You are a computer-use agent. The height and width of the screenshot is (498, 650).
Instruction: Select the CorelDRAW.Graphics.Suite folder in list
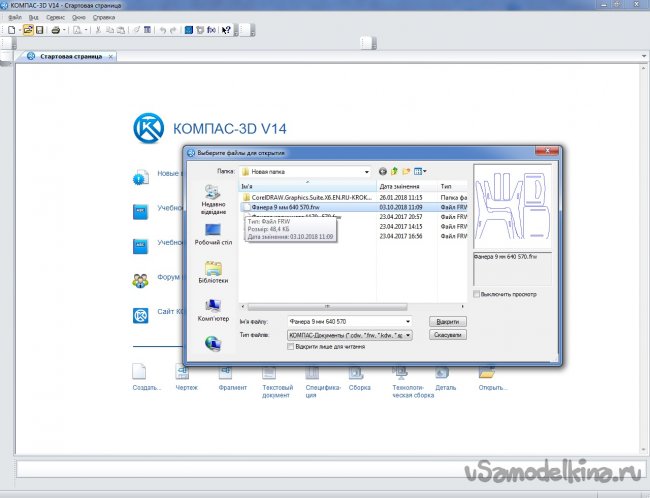pyautogui.click(x=308, y=197)
